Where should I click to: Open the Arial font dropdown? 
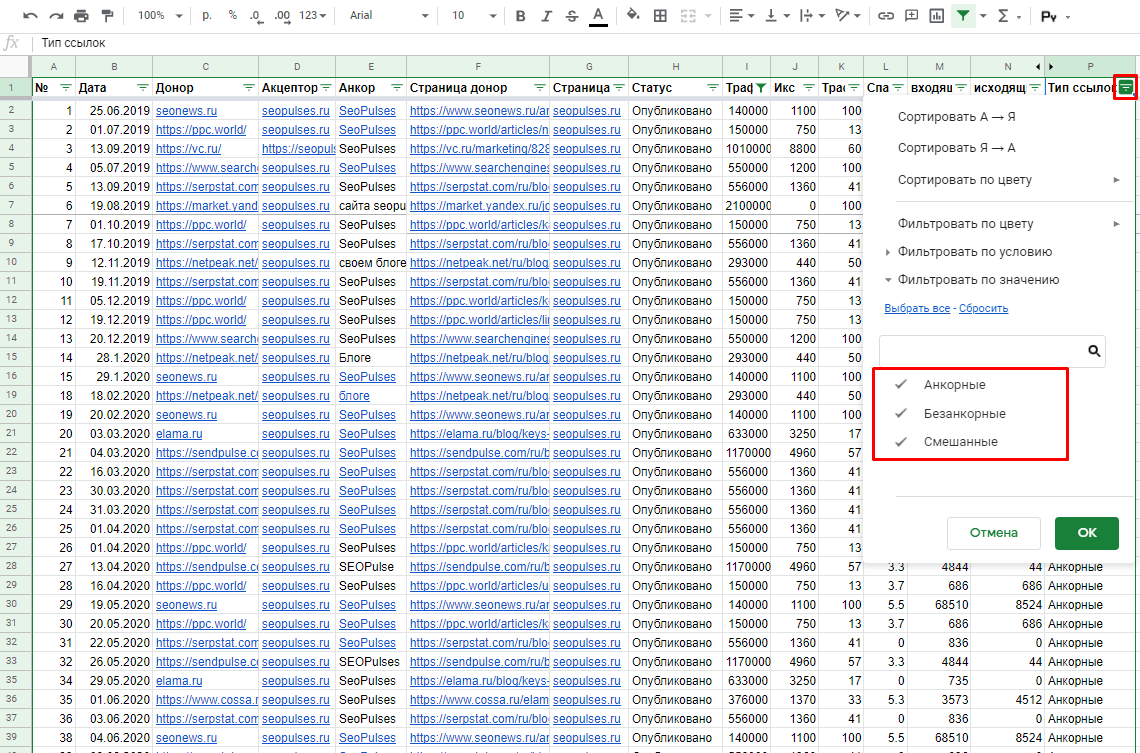(388, 15)
